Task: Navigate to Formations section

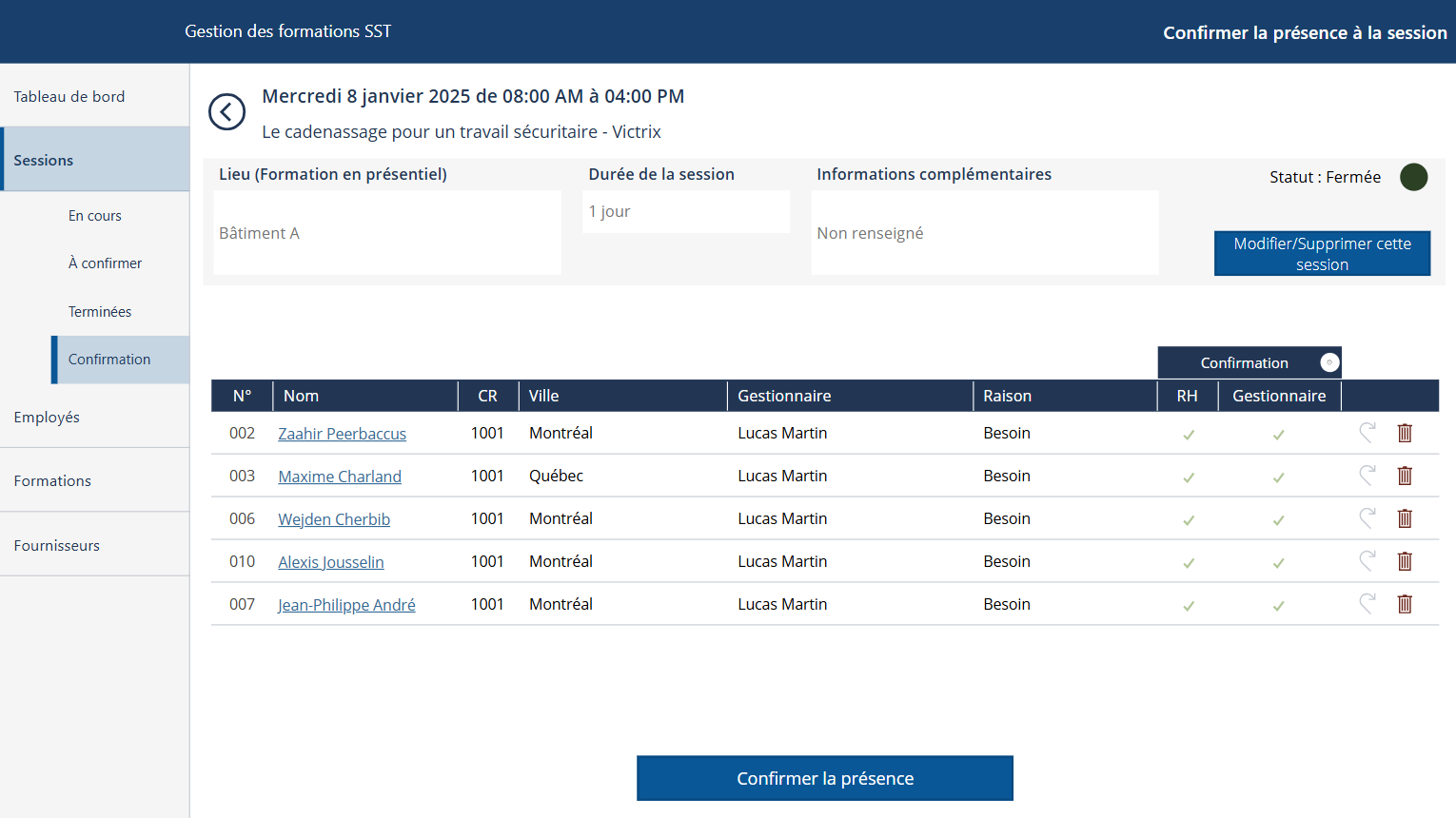Action: pyautogui.click(x=95, y=480)
